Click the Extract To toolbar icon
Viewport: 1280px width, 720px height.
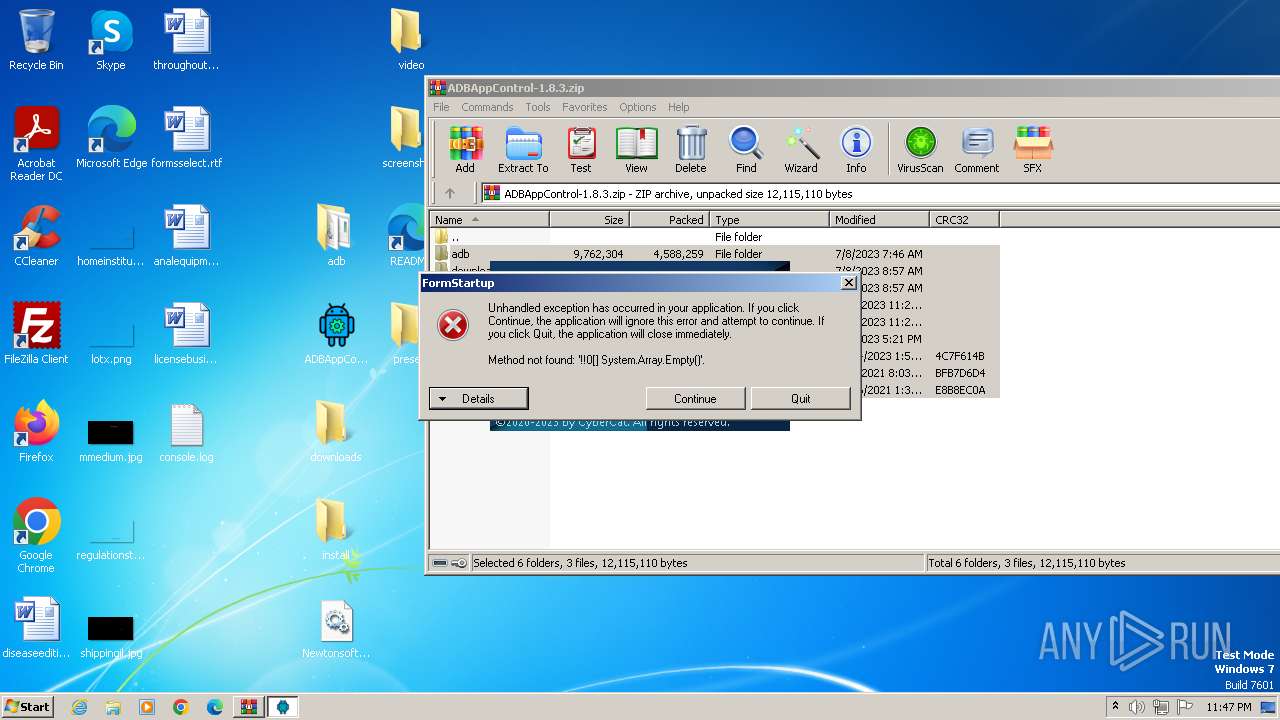coord(523,150)
